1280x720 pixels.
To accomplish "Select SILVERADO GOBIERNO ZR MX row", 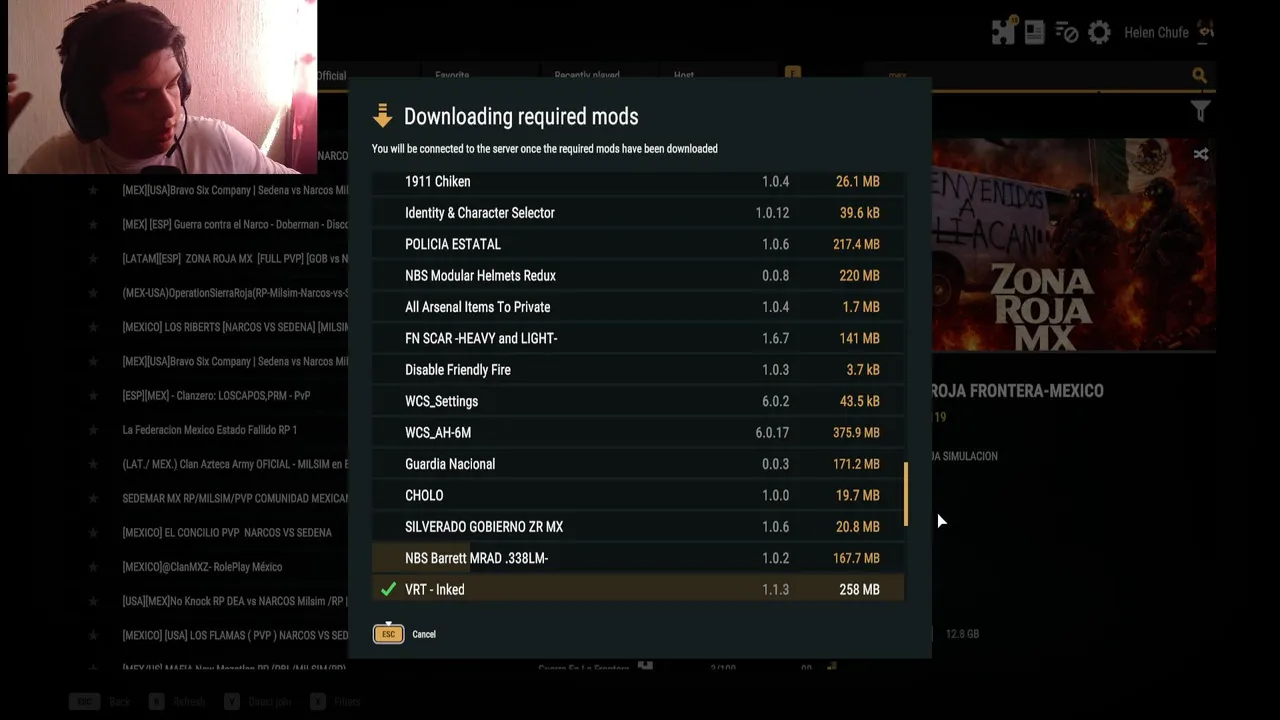I will click(x=638, y=527).
